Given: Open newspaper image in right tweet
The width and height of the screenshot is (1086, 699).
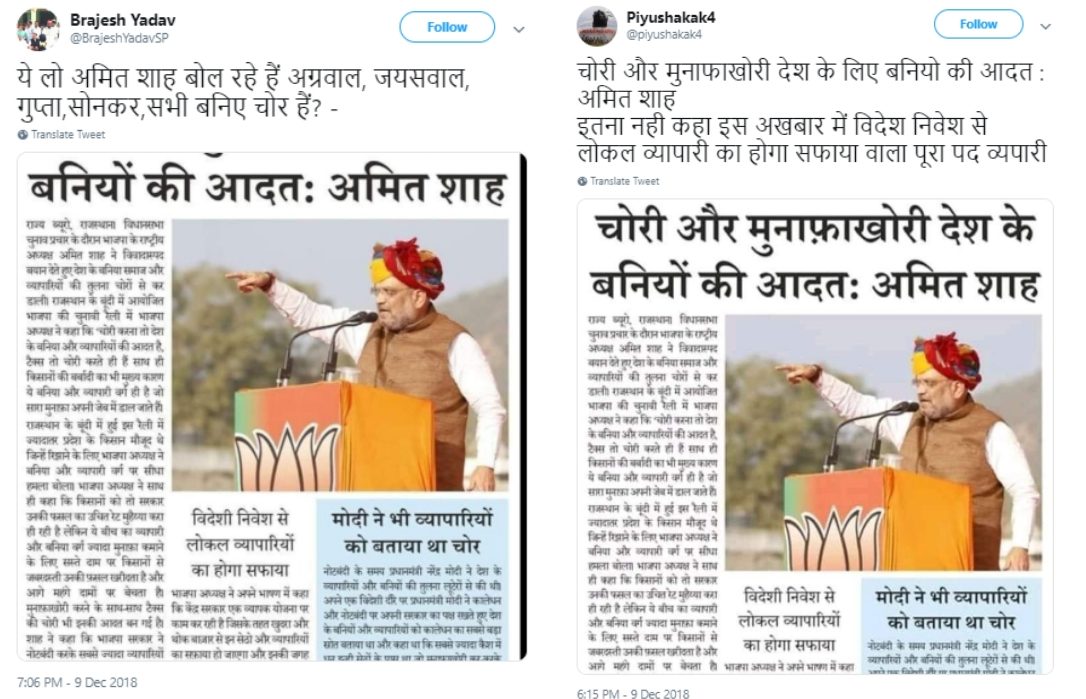Looking at the screenshot, I should pyautogui.click(x=814, y=436).
